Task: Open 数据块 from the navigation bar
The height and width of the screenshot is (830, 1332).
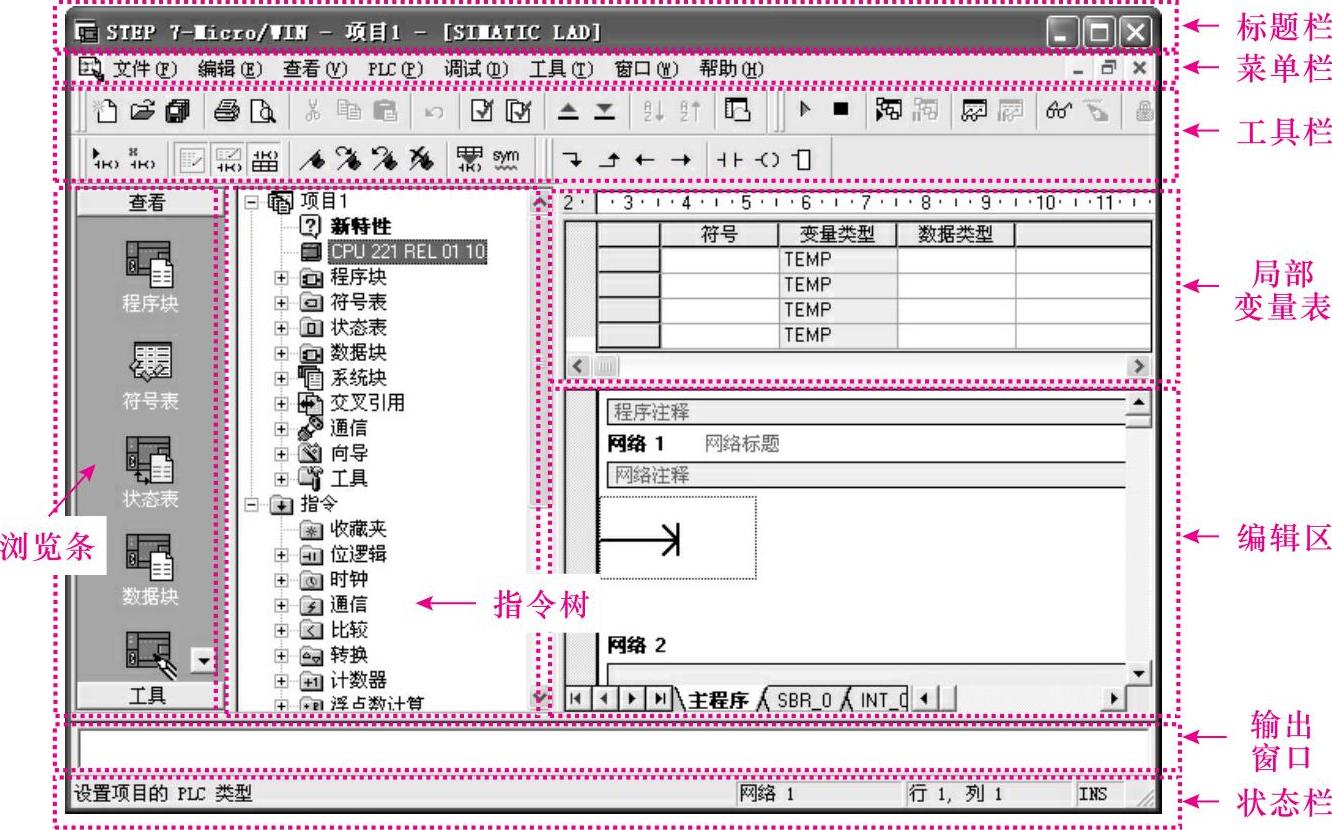Action: pos(150,568)
